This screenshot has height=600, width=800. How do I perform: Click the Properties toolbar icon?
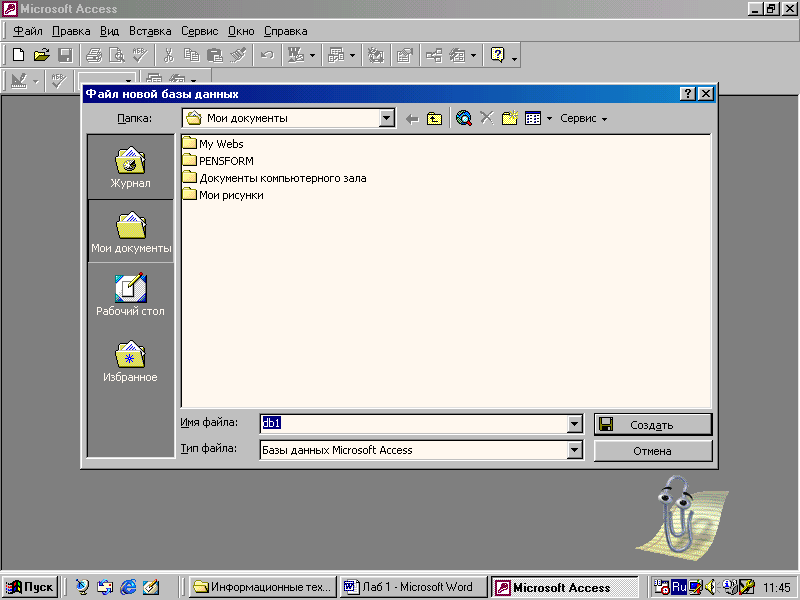405,55
